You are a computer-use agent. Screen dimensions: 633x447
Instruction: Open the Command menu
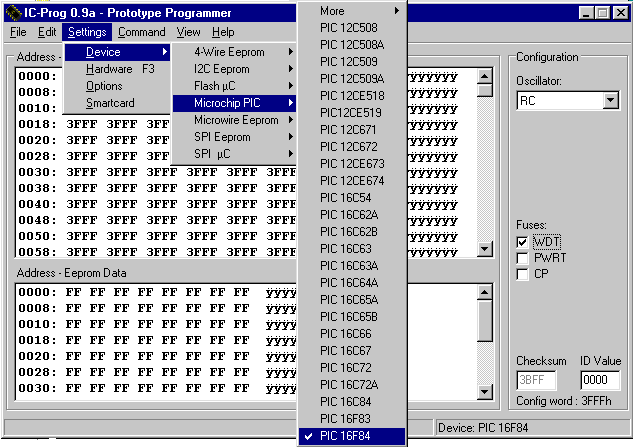point(142,32)
